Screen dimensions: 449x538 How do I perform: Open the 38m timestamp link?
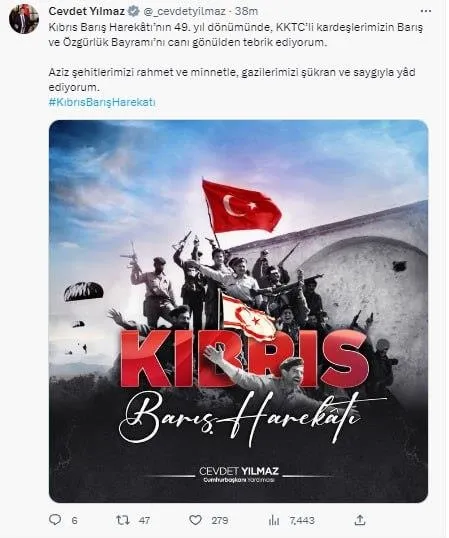pos(246,11)
